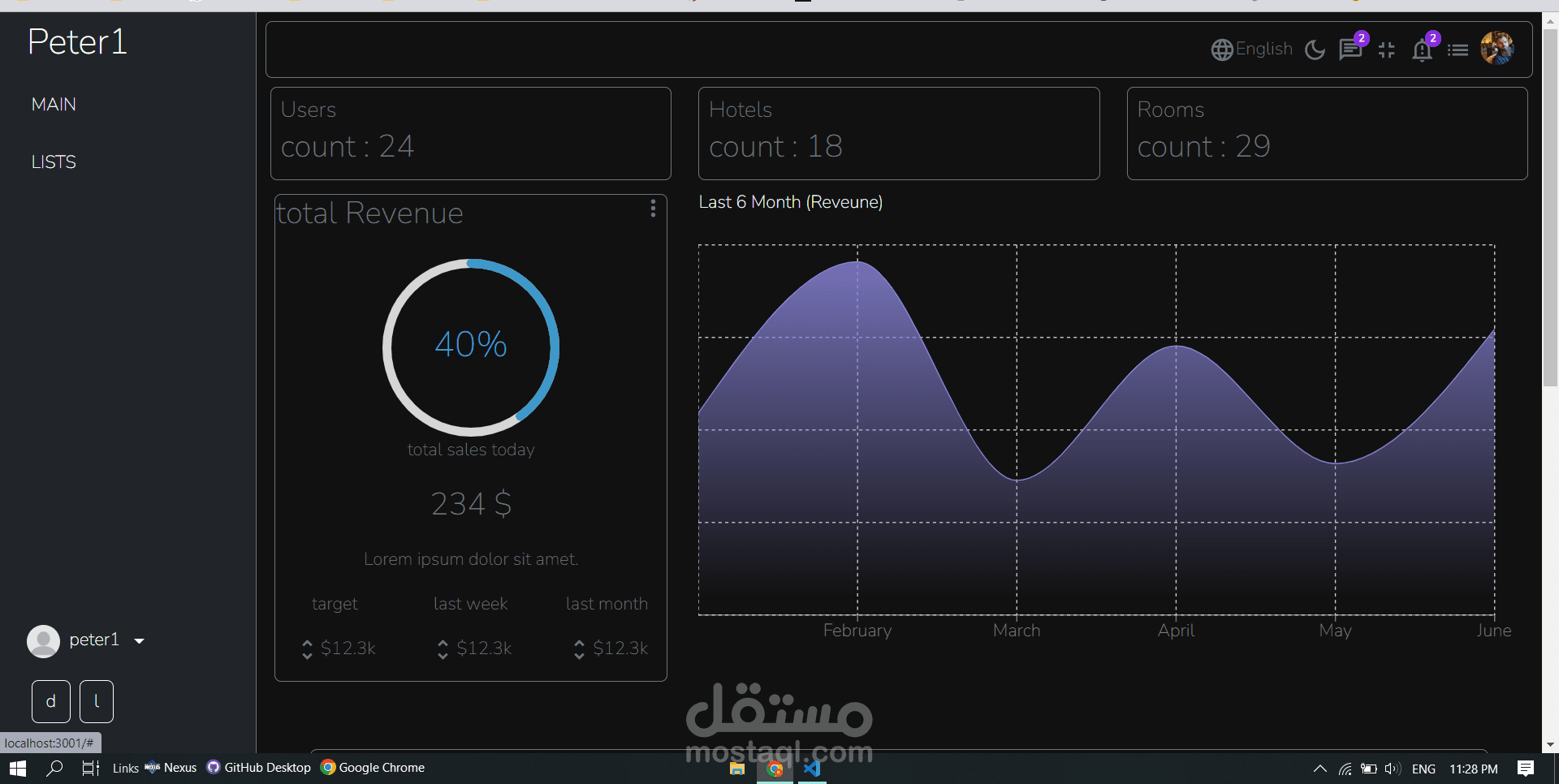Open the Total Revenue three-dot options menu
The image size is (1559, 784).
[x=653, y=209]
